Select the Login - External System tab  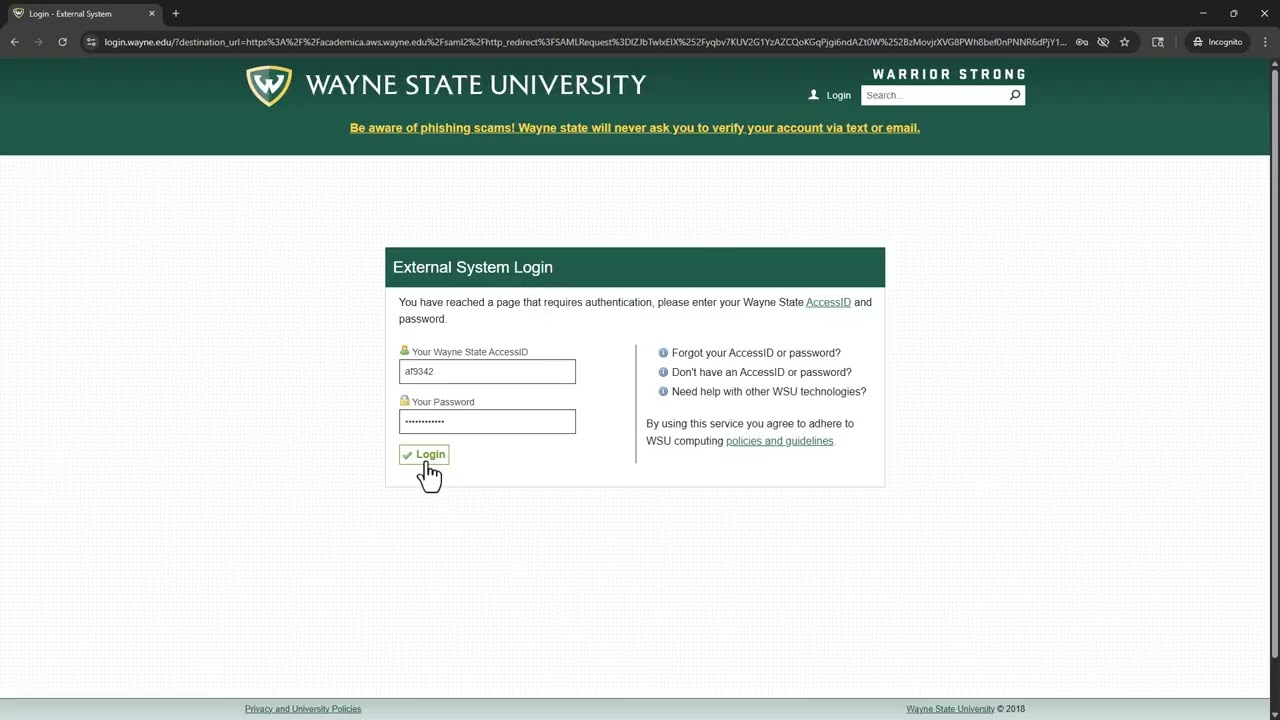pyautogui.click(x=84, y=14)
